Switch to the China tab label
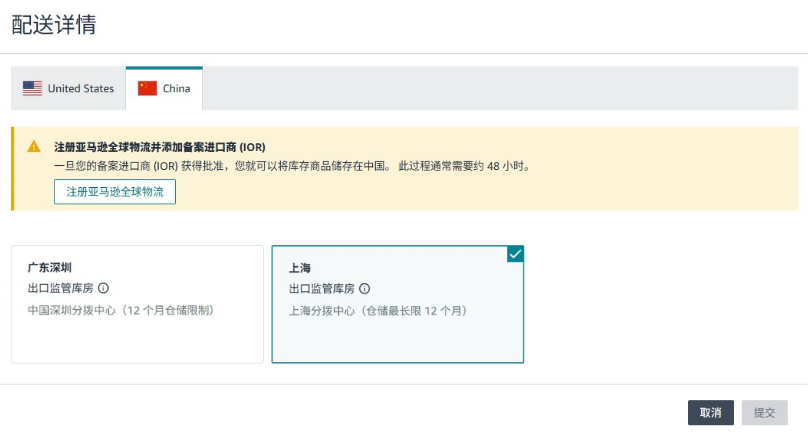The height and width of the screenshot is (432, 808). (x=176, y=89)
